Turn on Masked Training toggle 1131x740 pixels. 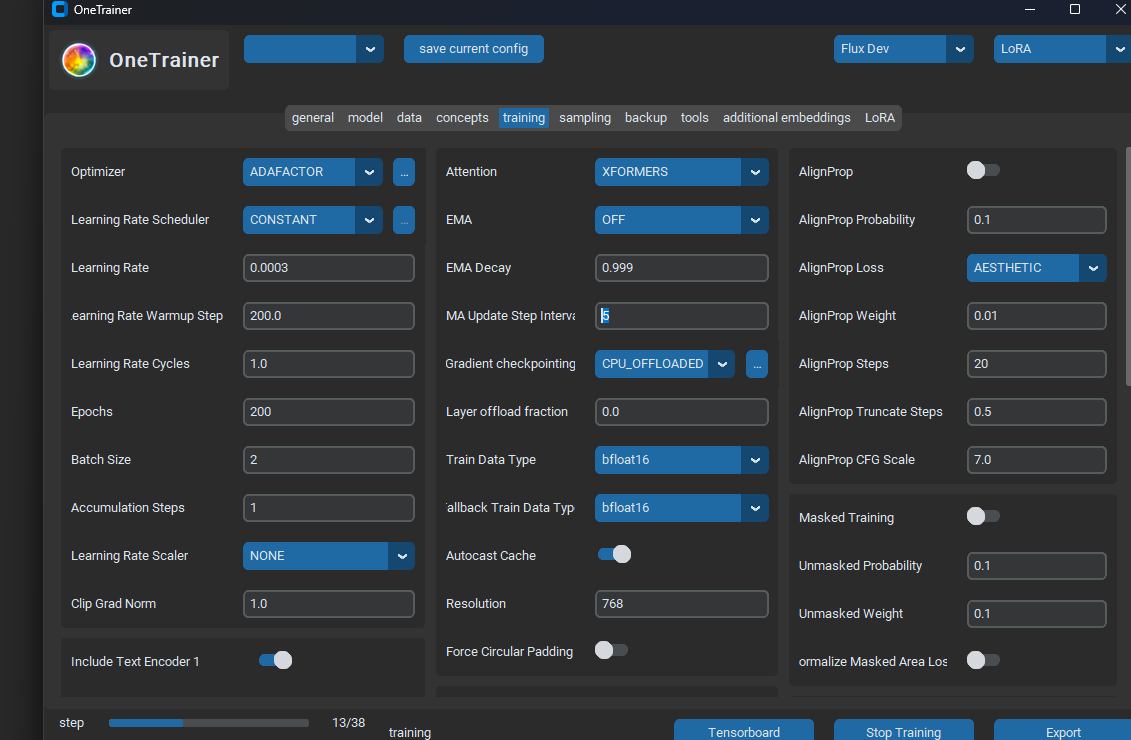coord(982,517)
